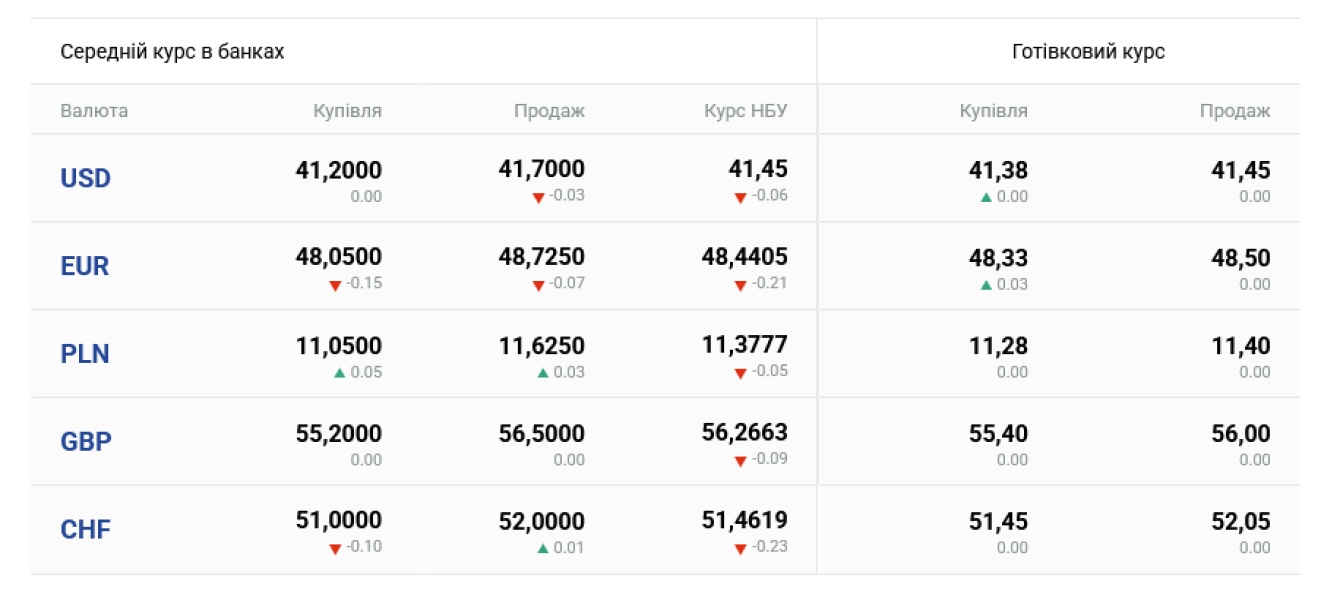Open the EUR currency link

85,267
